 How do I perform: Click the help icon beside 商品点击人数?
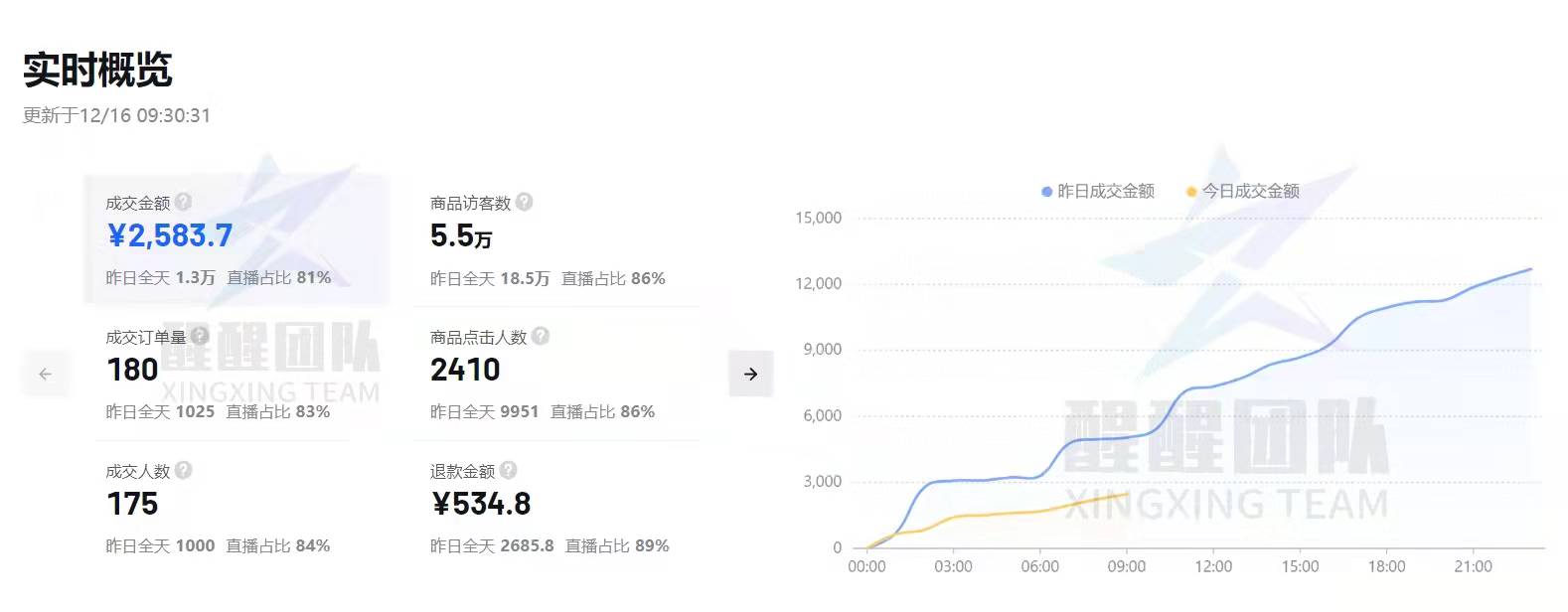(542, 337)
